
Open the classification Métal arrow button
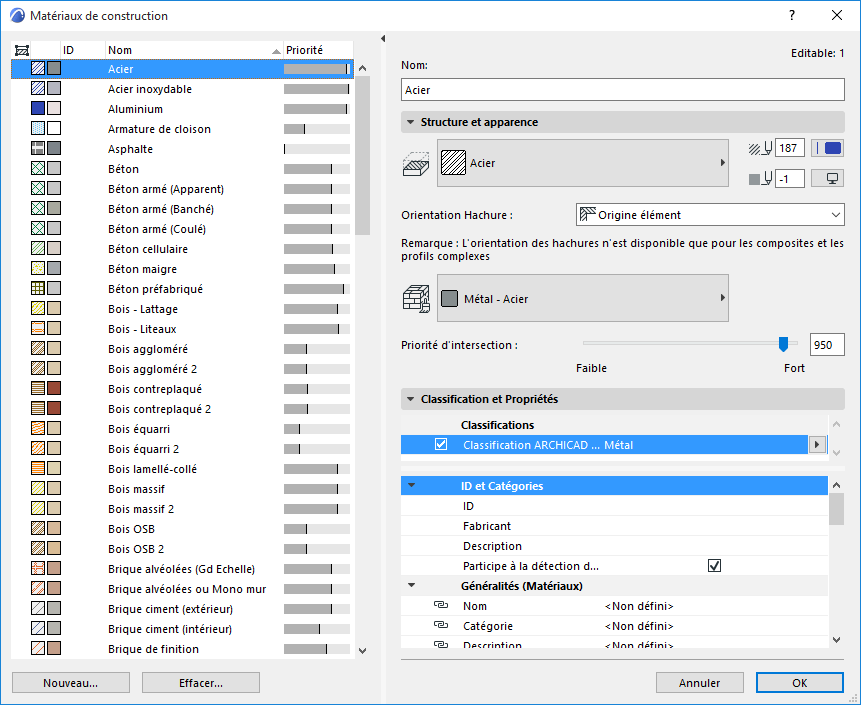click(x=817, y=445)
